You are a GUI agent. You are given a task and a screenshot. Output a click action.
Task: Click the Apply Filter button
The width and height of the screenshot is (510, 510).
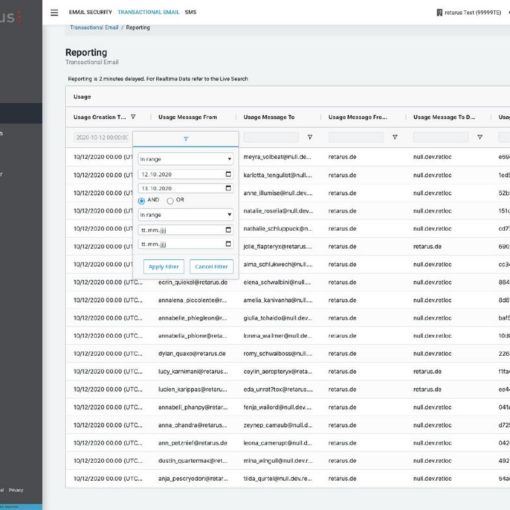(163, 267)
